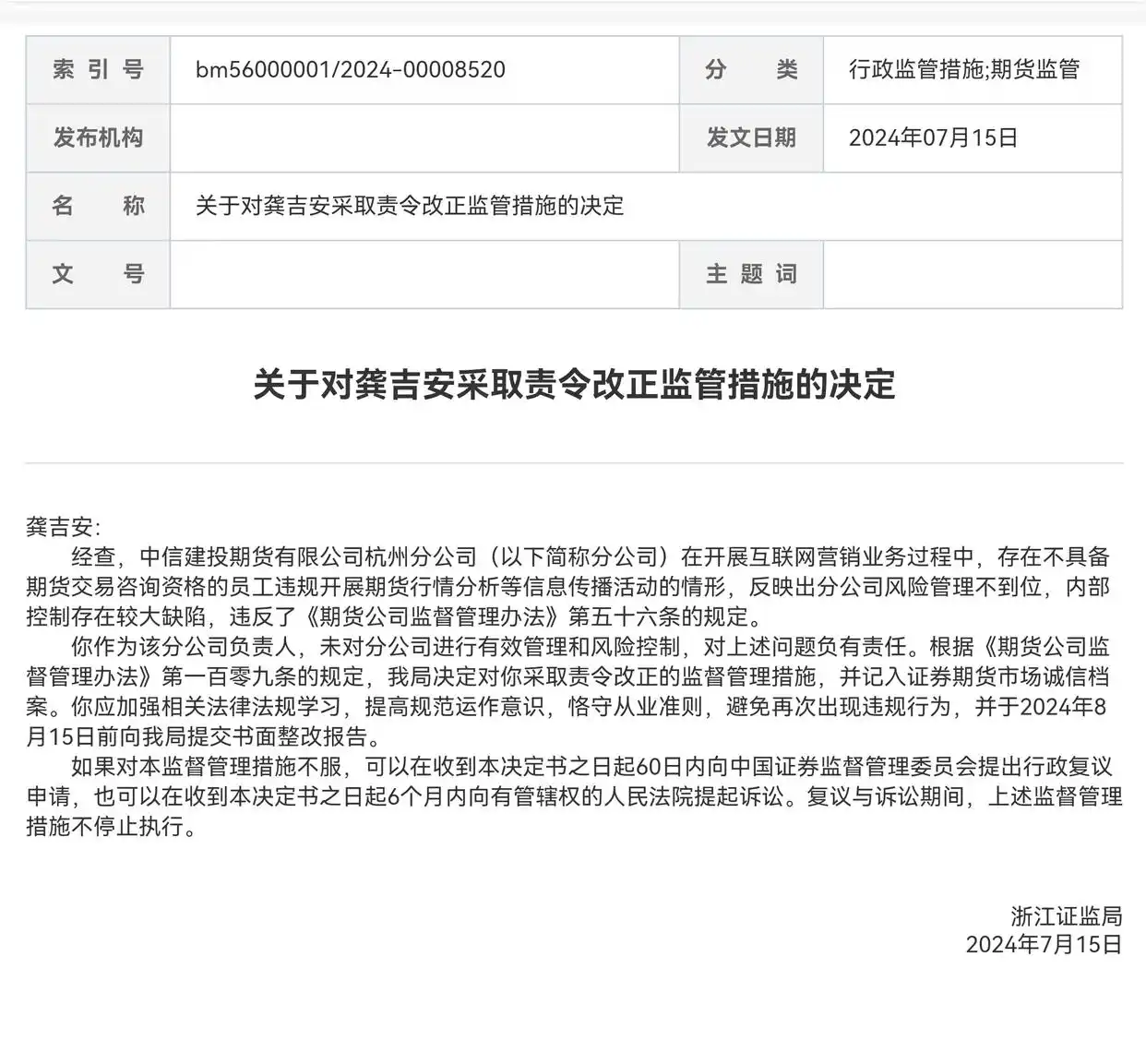Click the 文号 label cell

click(97, 274)
